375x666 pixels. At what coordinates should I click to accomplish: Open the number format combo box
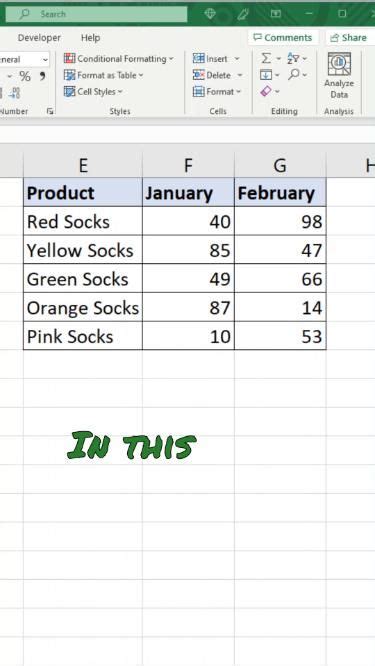(24, 59)
